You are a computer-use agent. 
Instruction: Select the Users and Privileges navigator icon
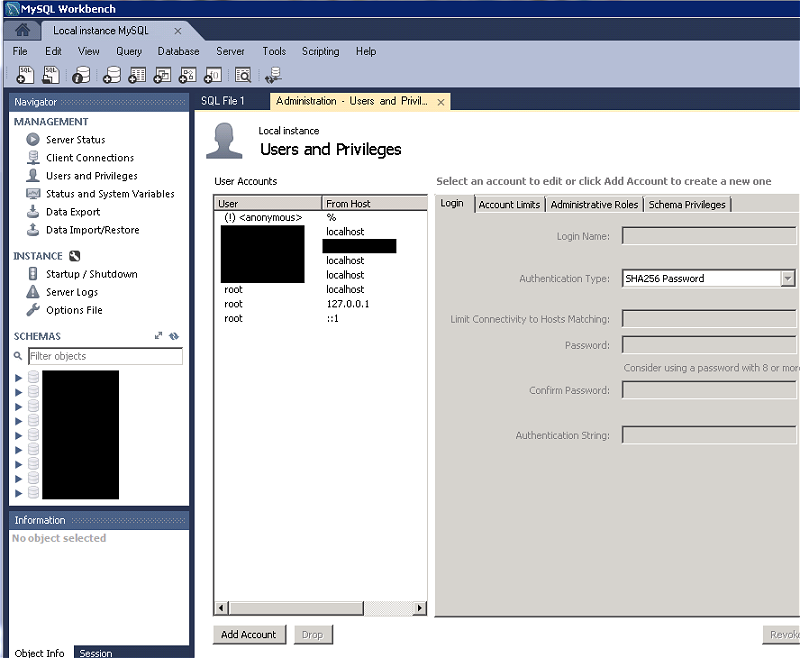click(33, 175)
